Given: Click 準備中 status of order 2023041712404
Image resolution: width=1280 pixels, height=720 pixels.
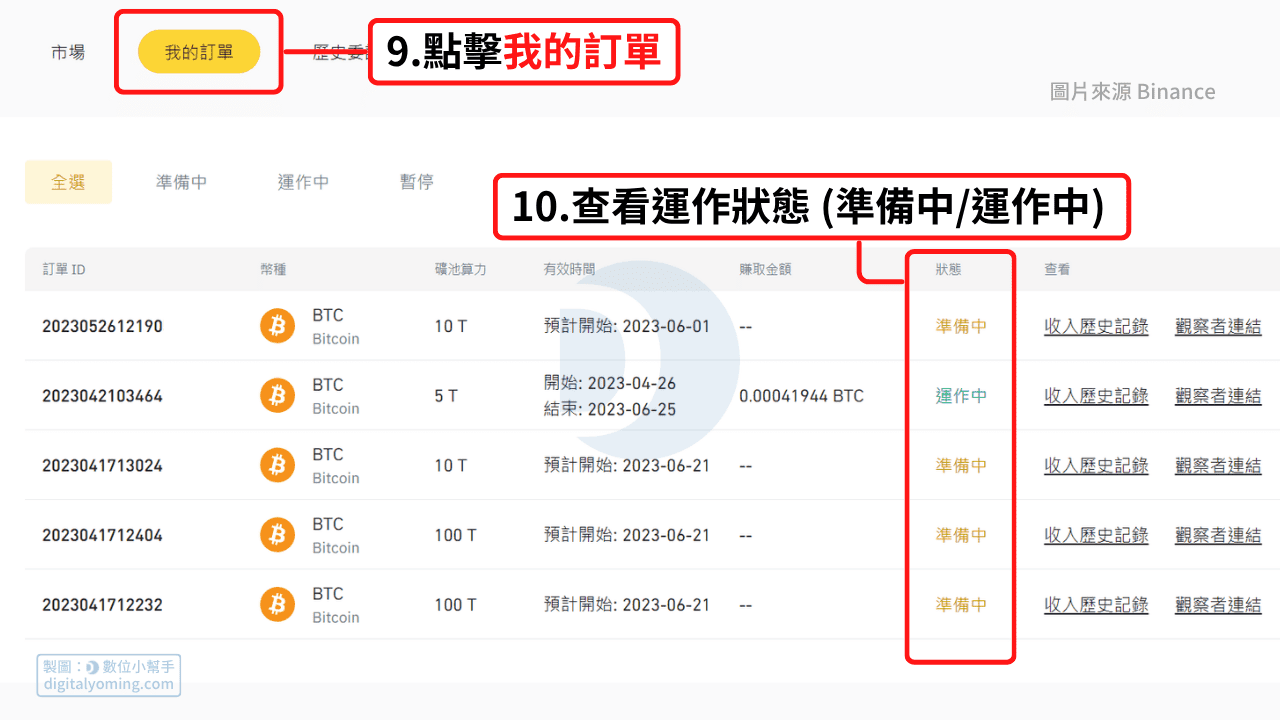Looking at the screenshot, I should 961,535.
